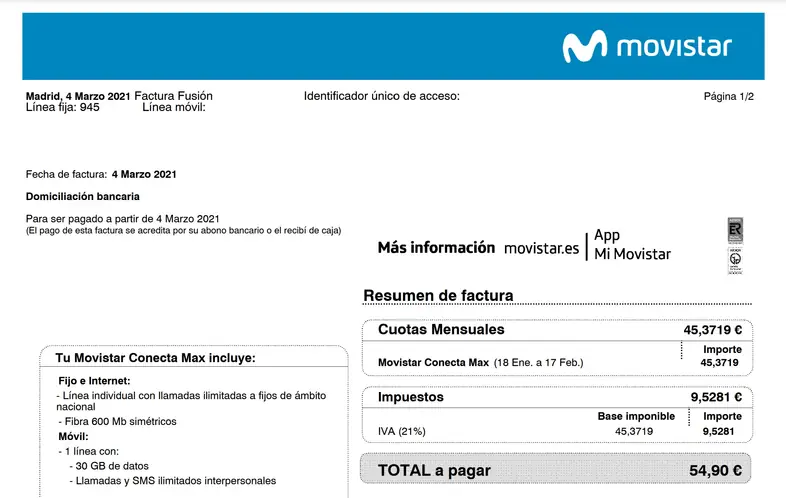Image resolution: width=786 pixels, height=498 pixels.
Task: Select the 'Impuestos' section title
Action: pyautogui.click(x=411, y=397)
